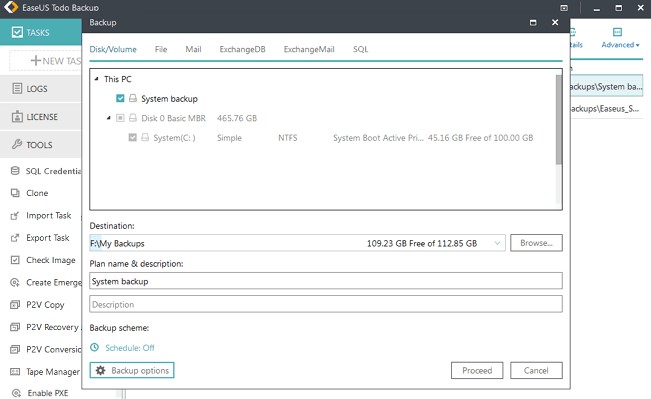
Task: Close the Backup dialog
Action: (x=555, y=22)
